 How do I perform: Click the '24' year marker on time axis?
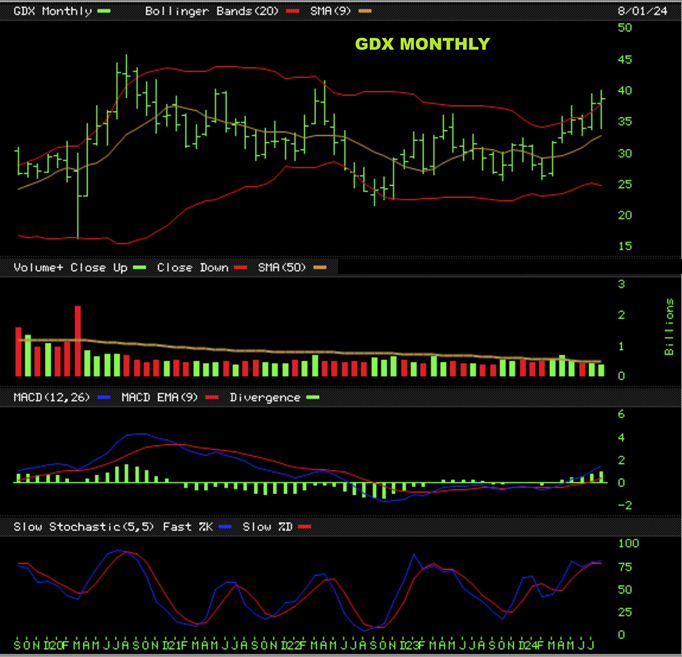pyautogui.click(x=529, y=645)
